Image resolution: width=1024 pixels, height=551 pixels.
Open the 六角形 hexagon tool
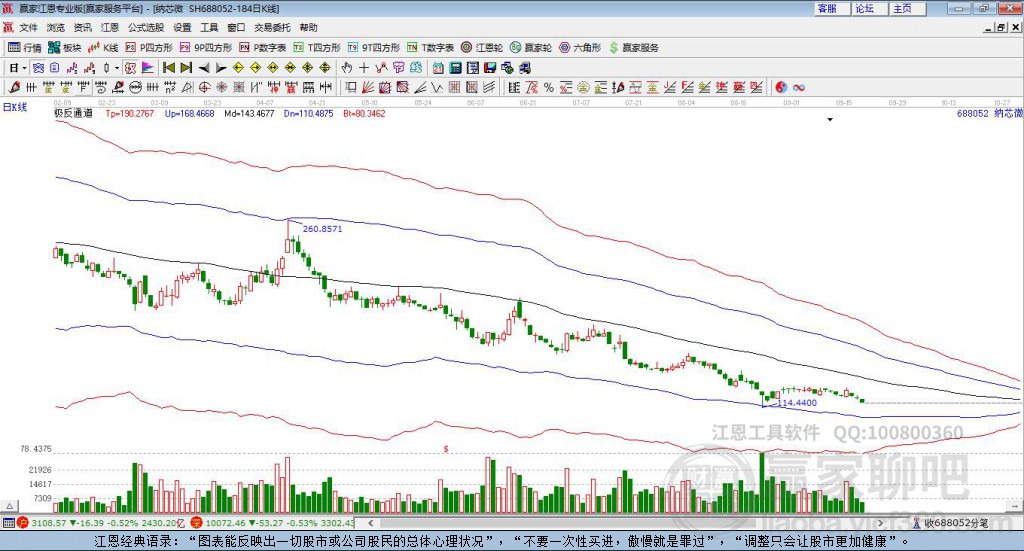(x=580, y=48)
